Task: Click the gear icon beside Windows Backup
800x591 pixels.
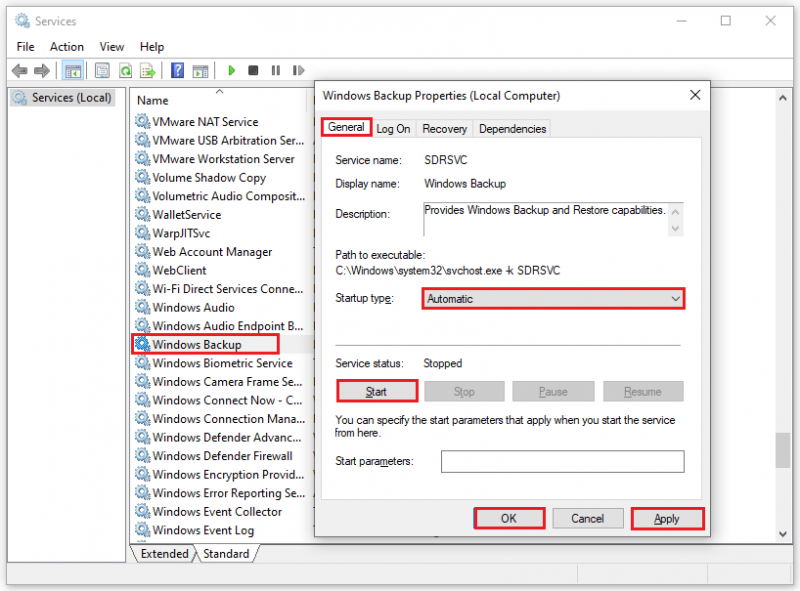Action: [142, 344]
